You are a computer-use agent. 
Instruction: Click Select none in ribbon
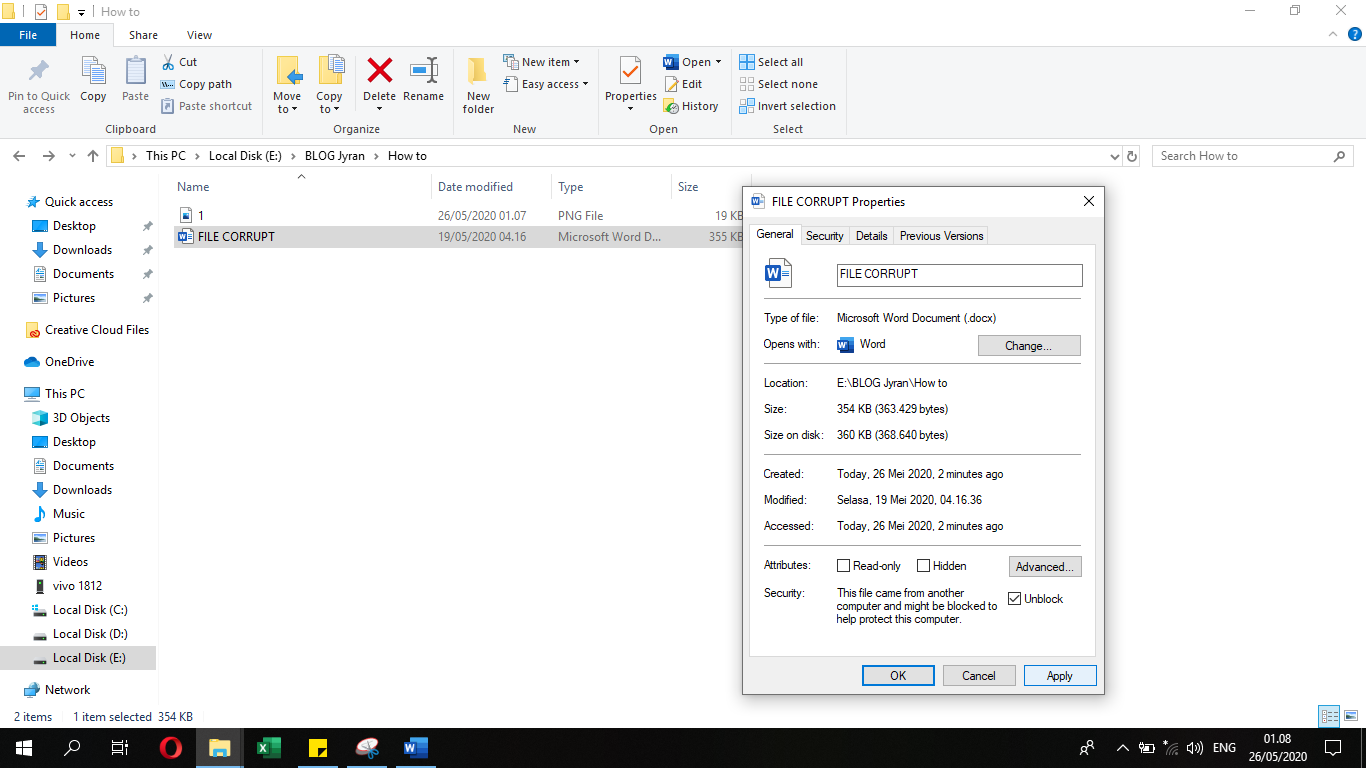[x=778, y=84]
